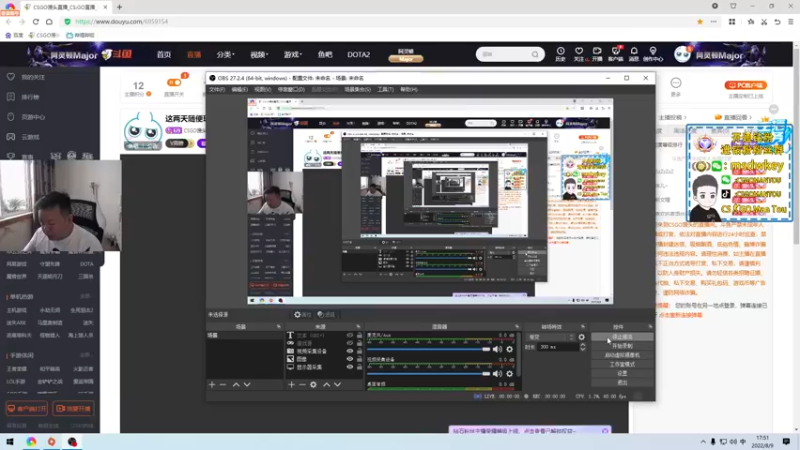Viewport: 800px width, 450px height.
Task: Toggle visibility of second source in list
Action: (x=349, y=343)
